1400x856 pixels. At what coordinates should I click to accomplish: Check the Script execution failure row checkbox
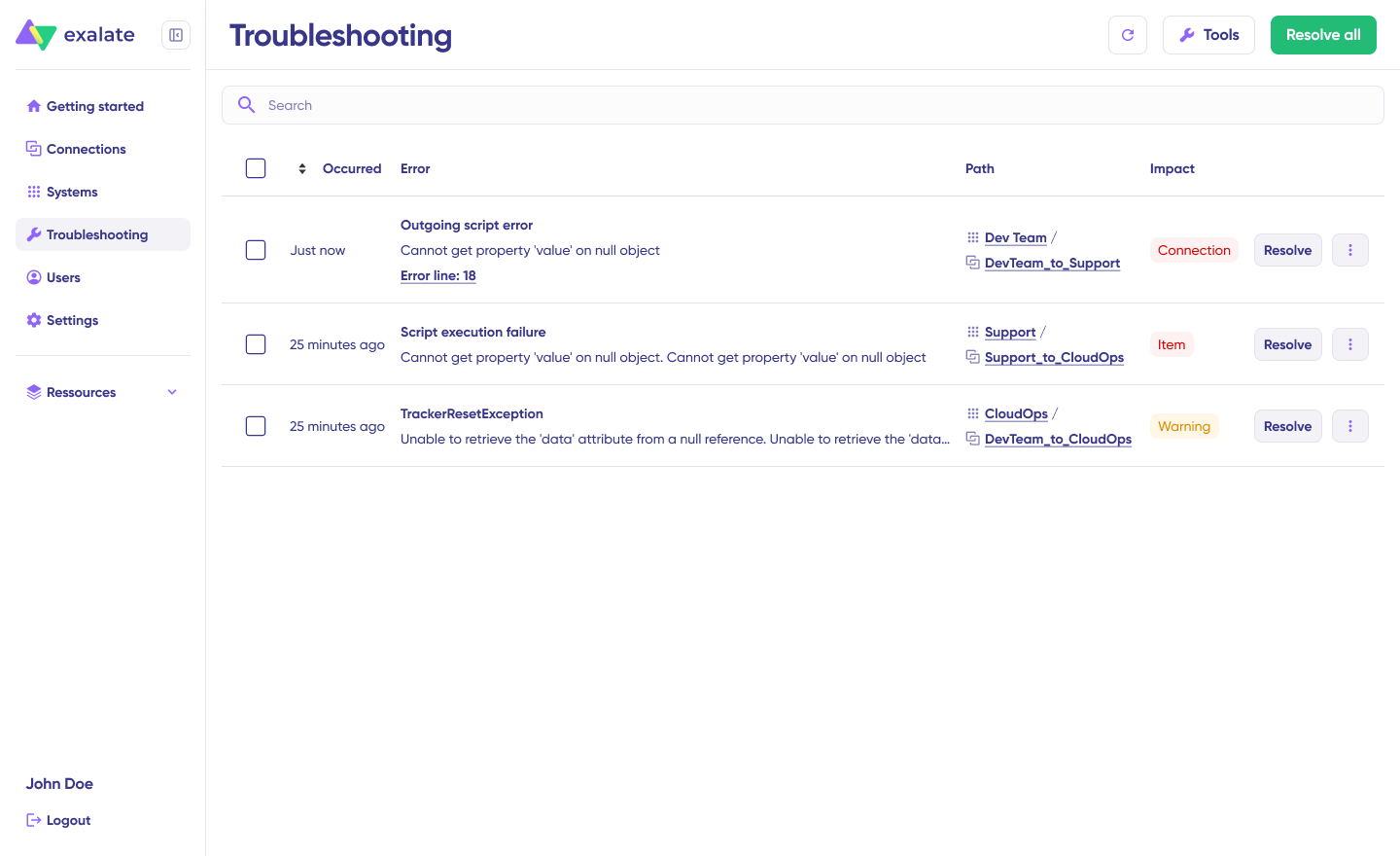[x=256, y=344]
